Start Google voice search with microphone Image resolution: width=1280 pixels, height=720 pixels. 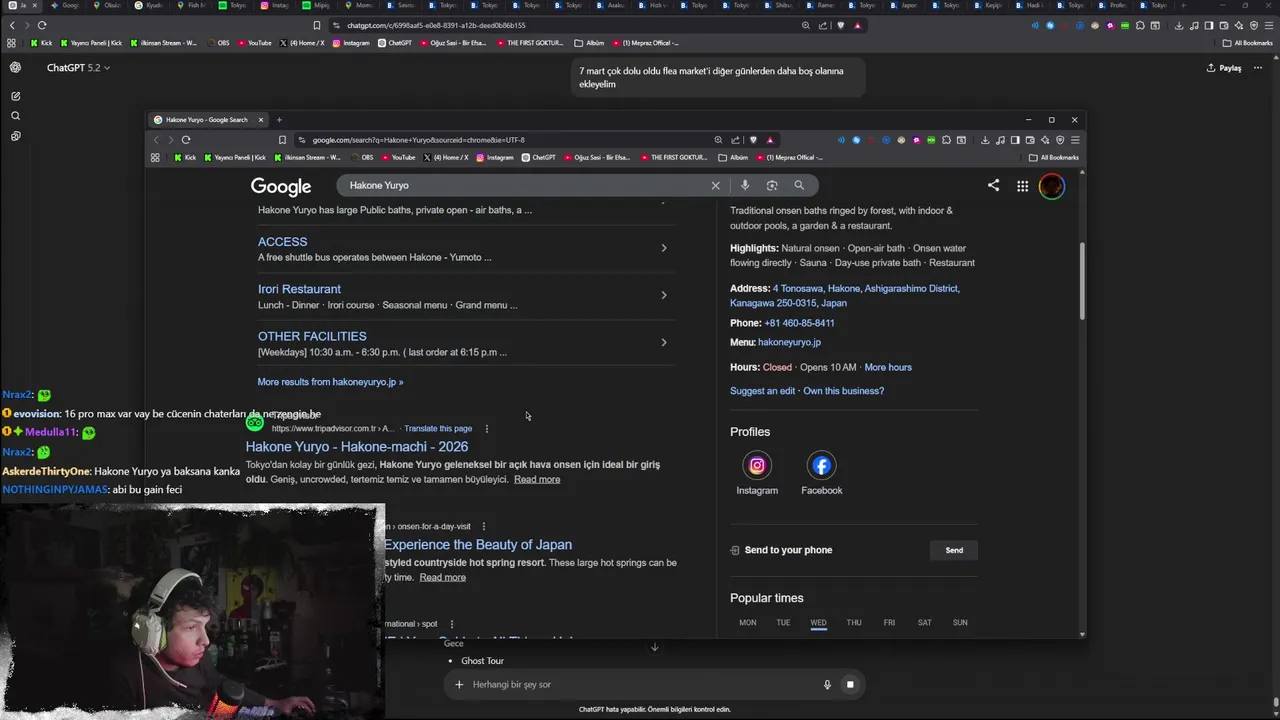coord(745,185)
